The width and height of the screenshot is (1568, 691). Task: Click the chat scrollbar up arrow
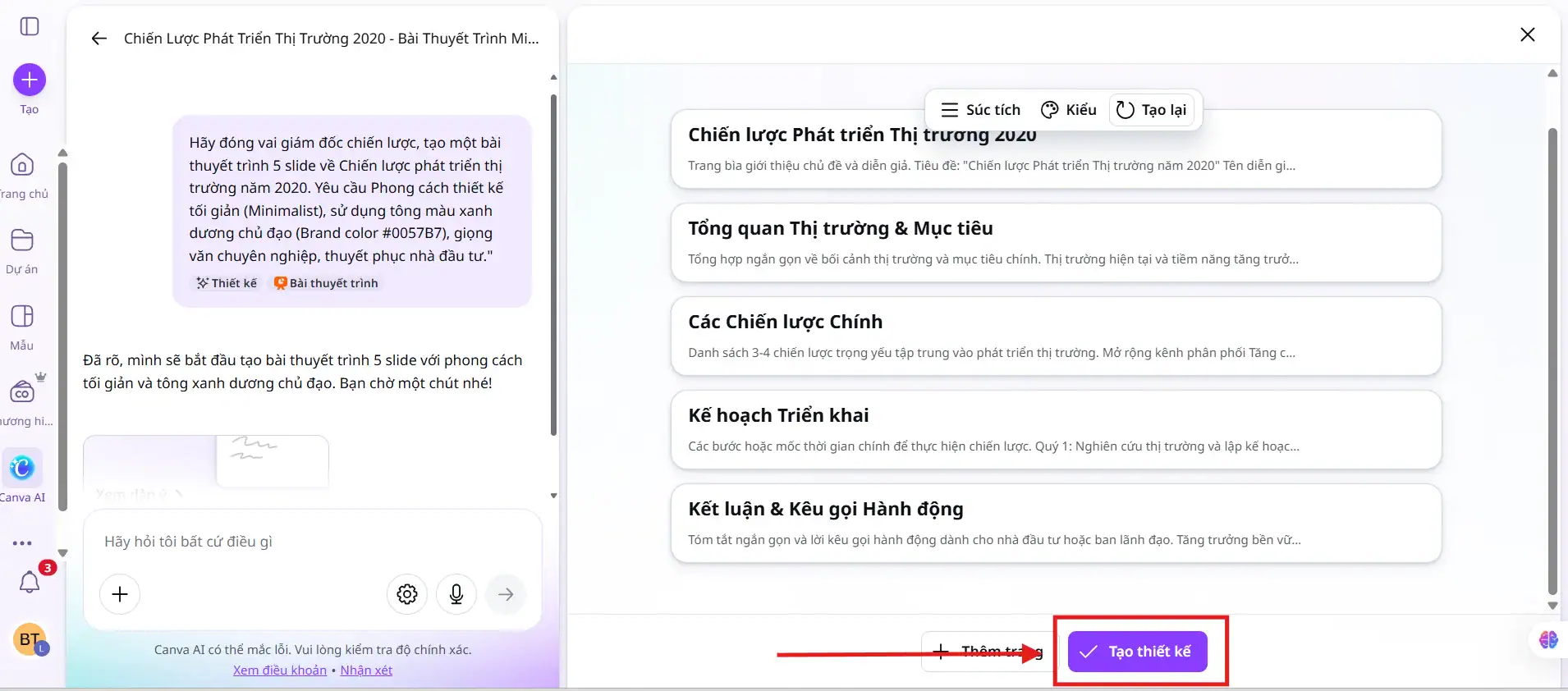[x=553, y=77]
